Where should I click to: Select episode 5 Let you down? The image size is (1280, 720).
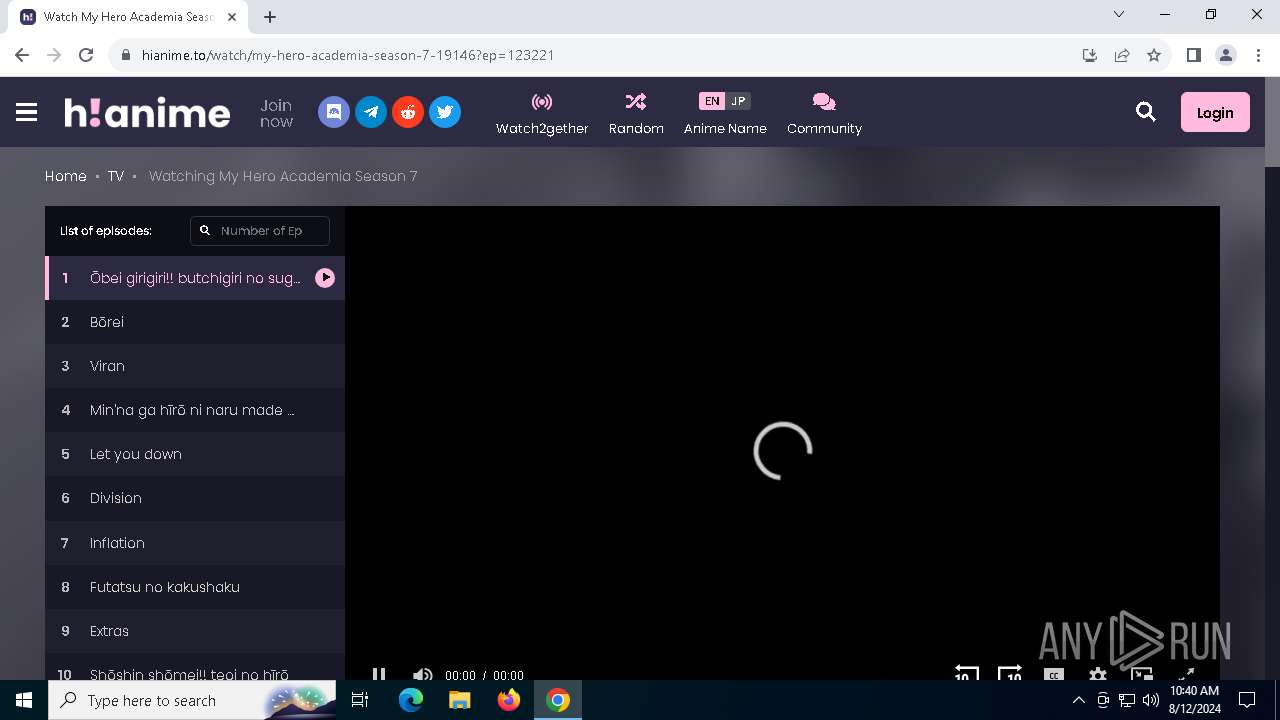[195, 454]
